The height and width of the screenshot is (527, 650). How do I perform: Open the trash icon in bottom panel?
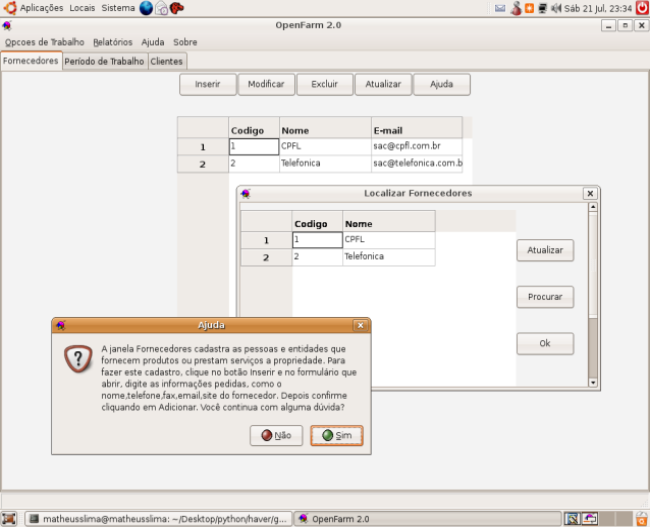click(x=642, y=519)
